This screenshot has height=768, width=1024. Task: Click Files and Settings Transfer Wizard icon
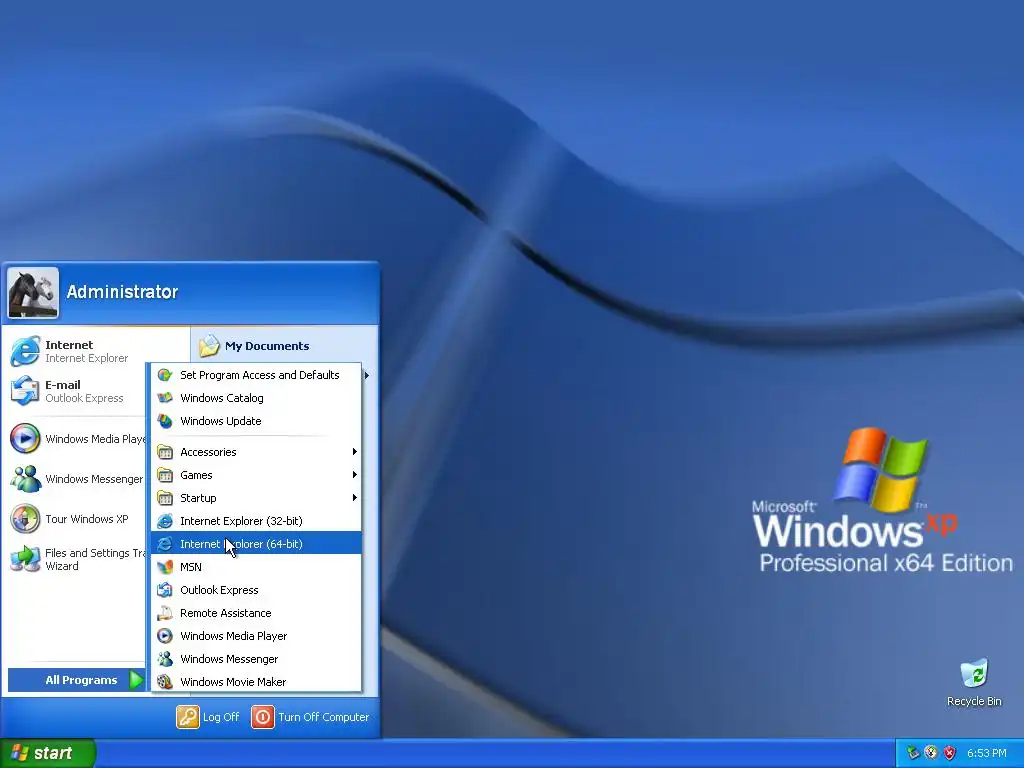coord(25,559)
